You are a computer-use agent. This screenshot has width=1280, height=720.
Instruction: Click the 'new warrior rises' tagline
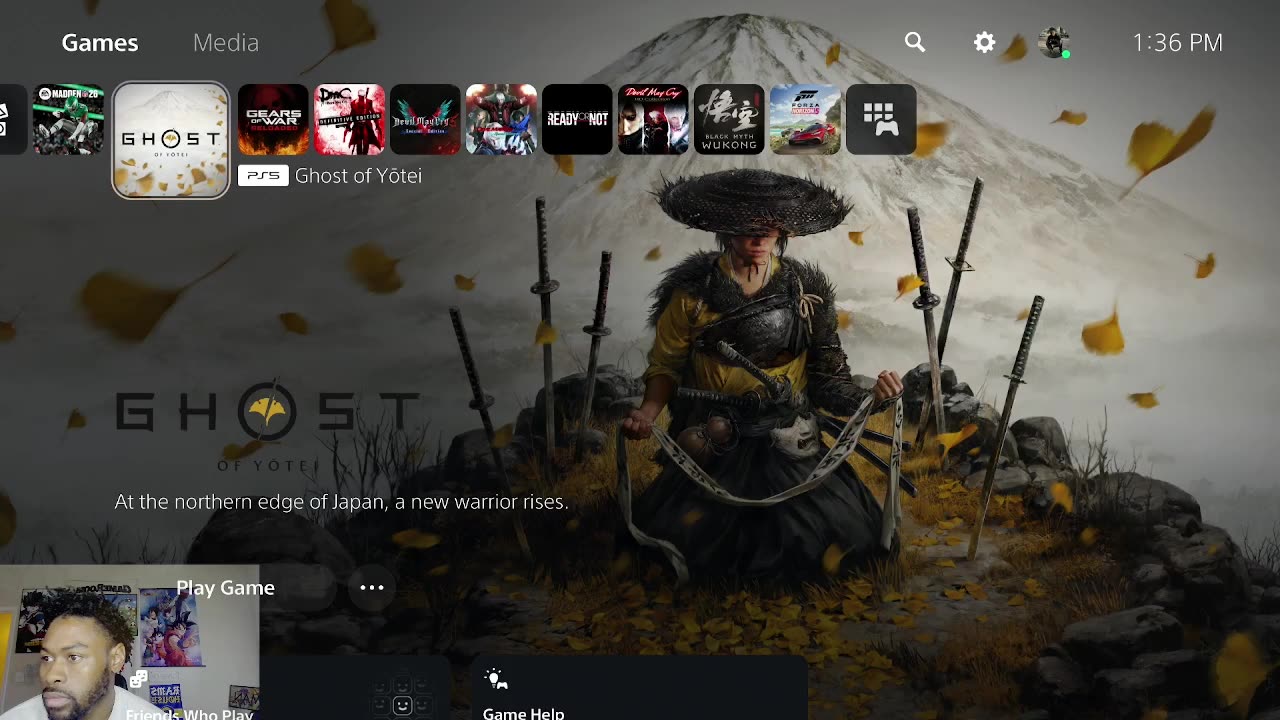point(341,502)
